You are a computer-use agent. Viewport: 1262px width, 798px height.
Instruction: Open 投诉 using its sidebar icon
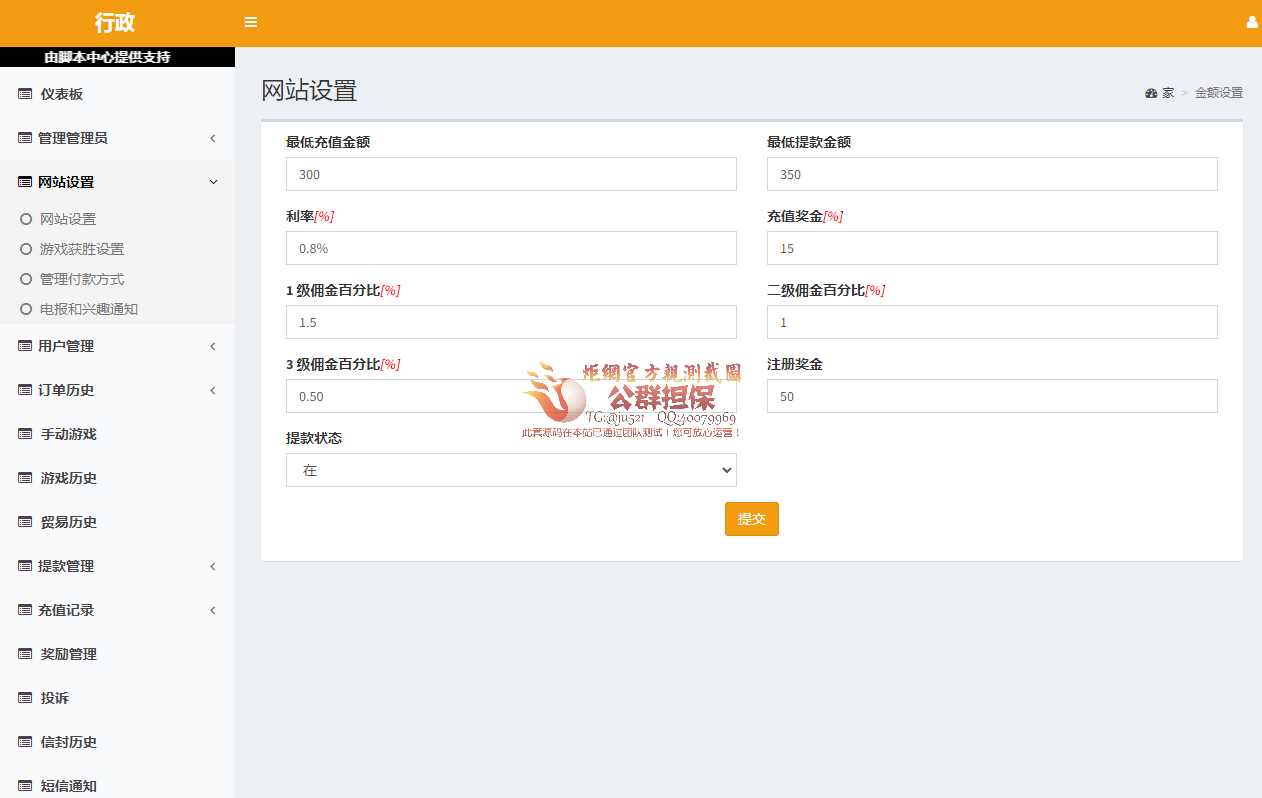click(x=24, y=697)
